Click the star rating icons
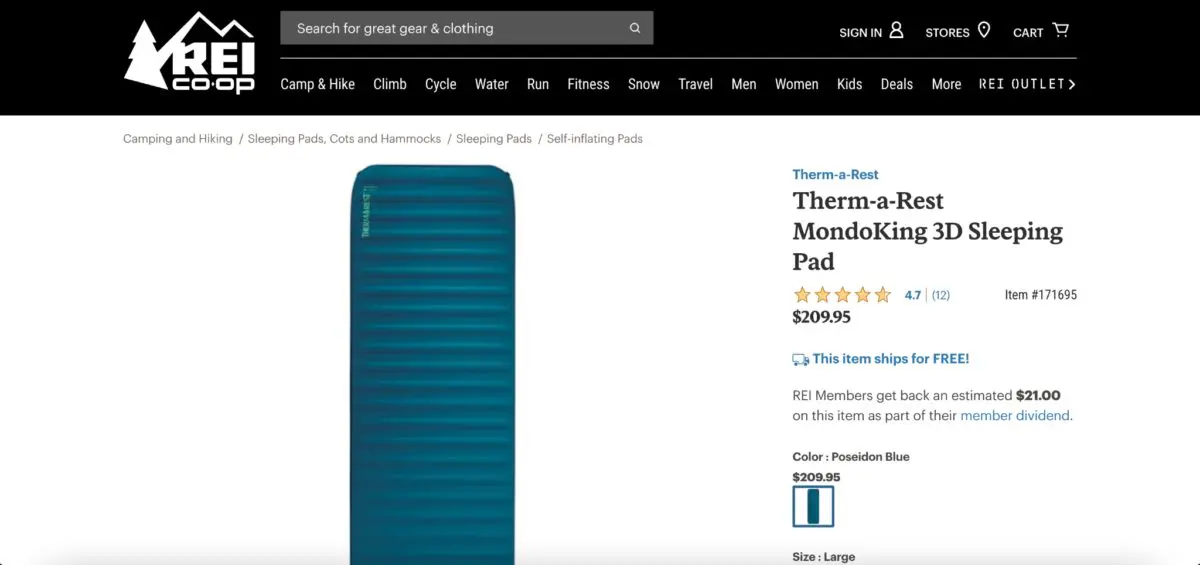Viewport: 1200px width, 565px height. point(842,295)
